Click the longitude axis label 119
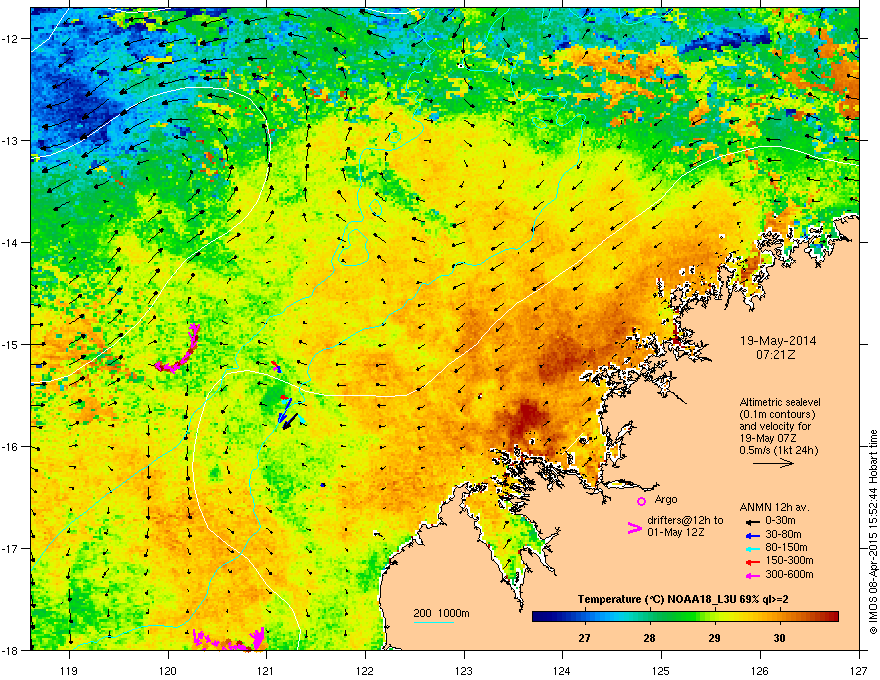The width and height of the screenshot is (880, 680). pos(69,671)
